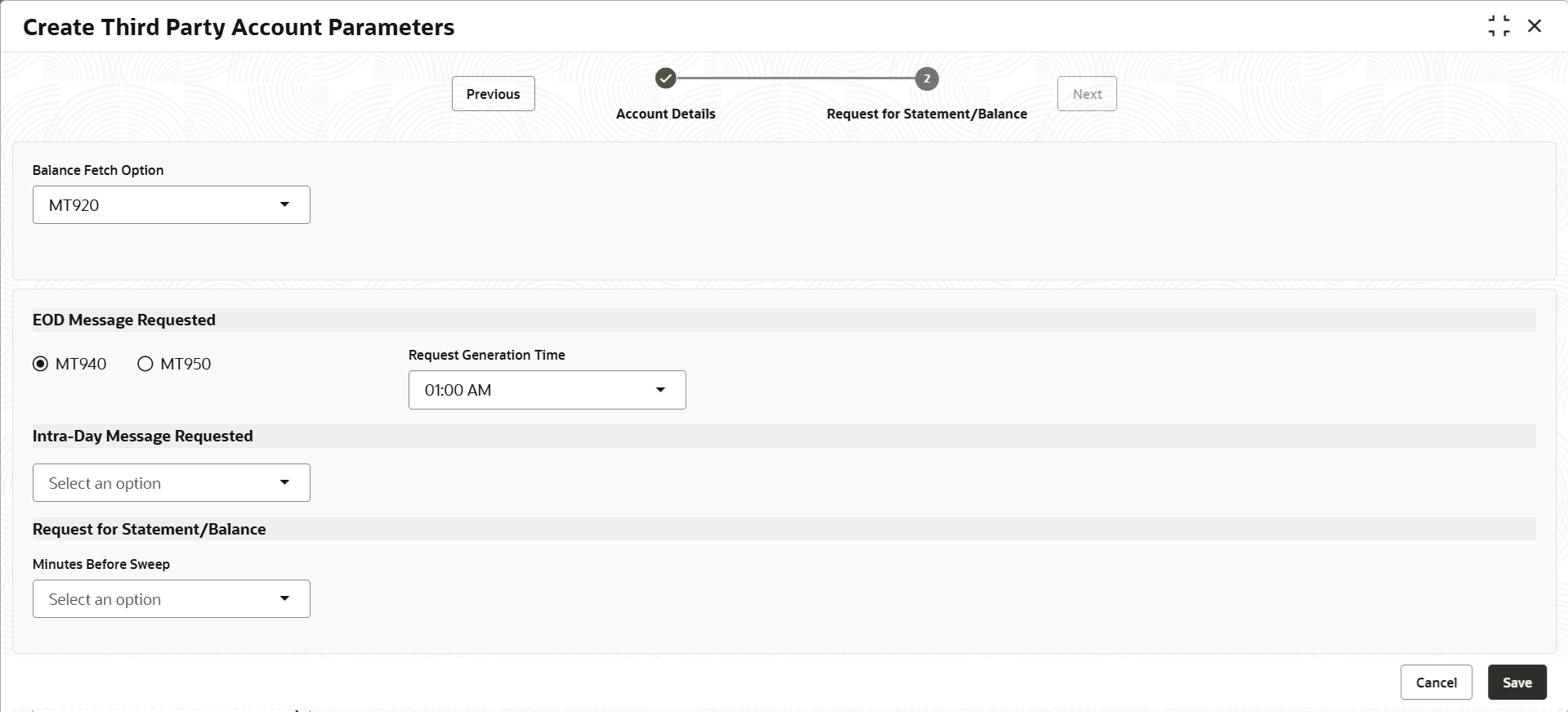Click the Balance Fetch Option dropdown arrow
The width and height of the screenshot is (1568, 712).
click(284, 204)
